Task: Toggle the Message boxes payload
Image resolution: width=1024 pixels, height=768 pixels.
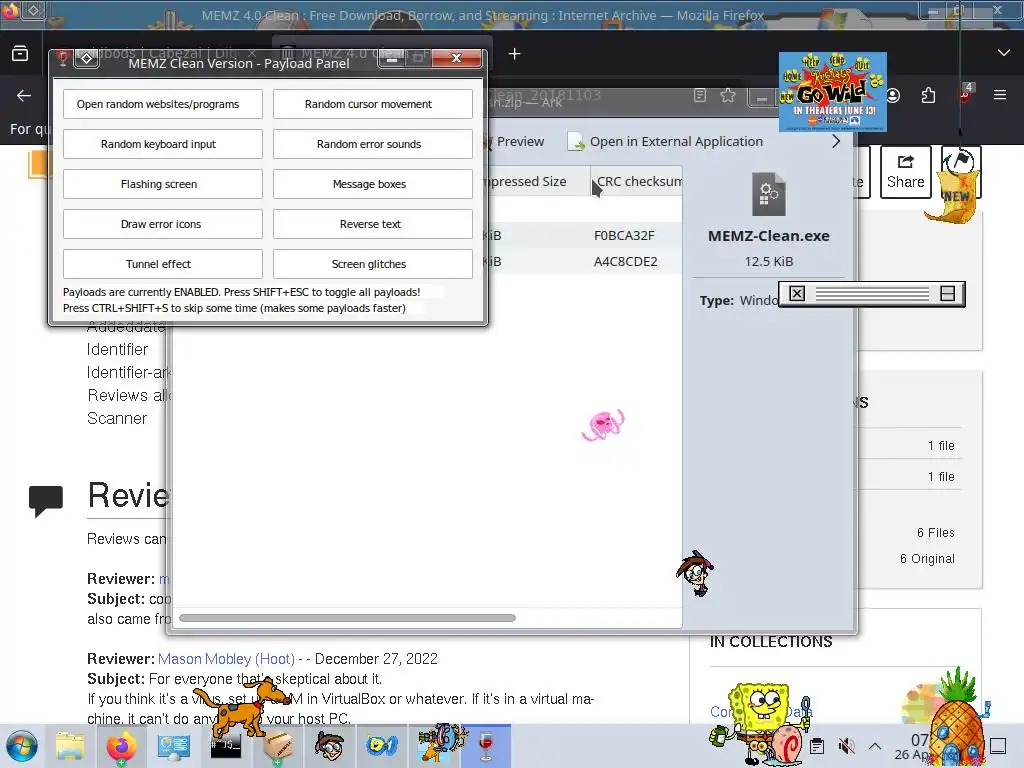Action: coord(372,184)
